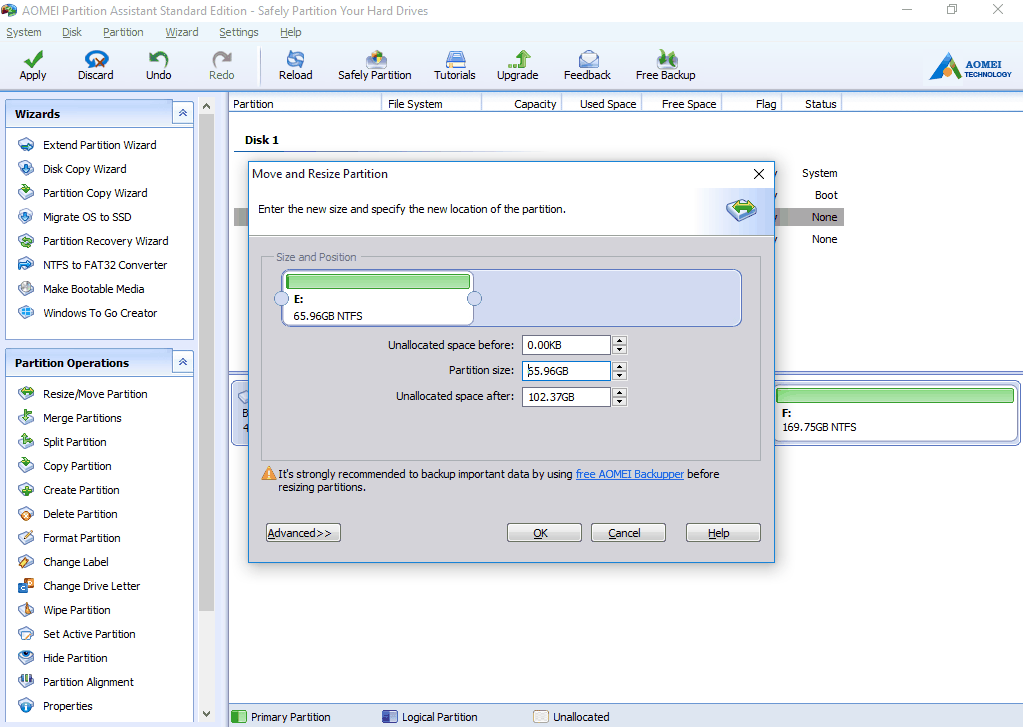
Task: Select Resize/Move Partition operation
Action: point(95,394)
